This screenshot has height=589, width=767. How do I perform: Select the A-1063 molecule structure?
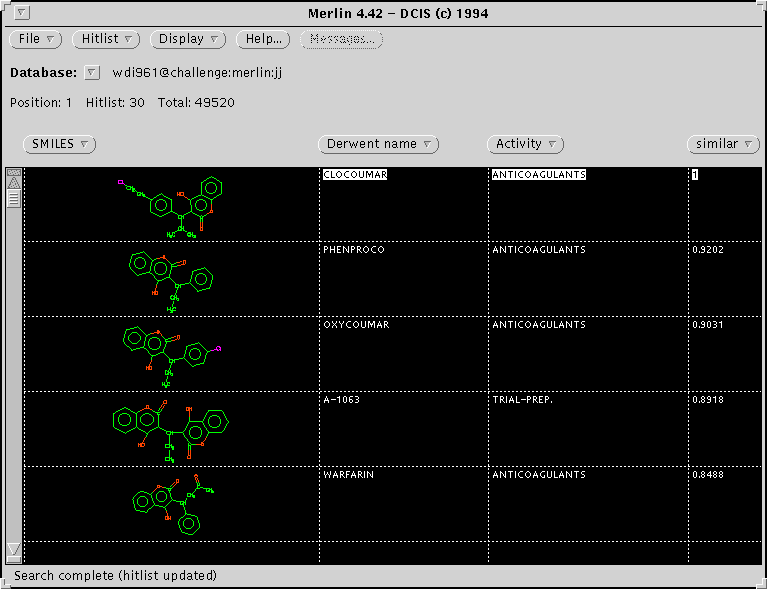point(170,428)
